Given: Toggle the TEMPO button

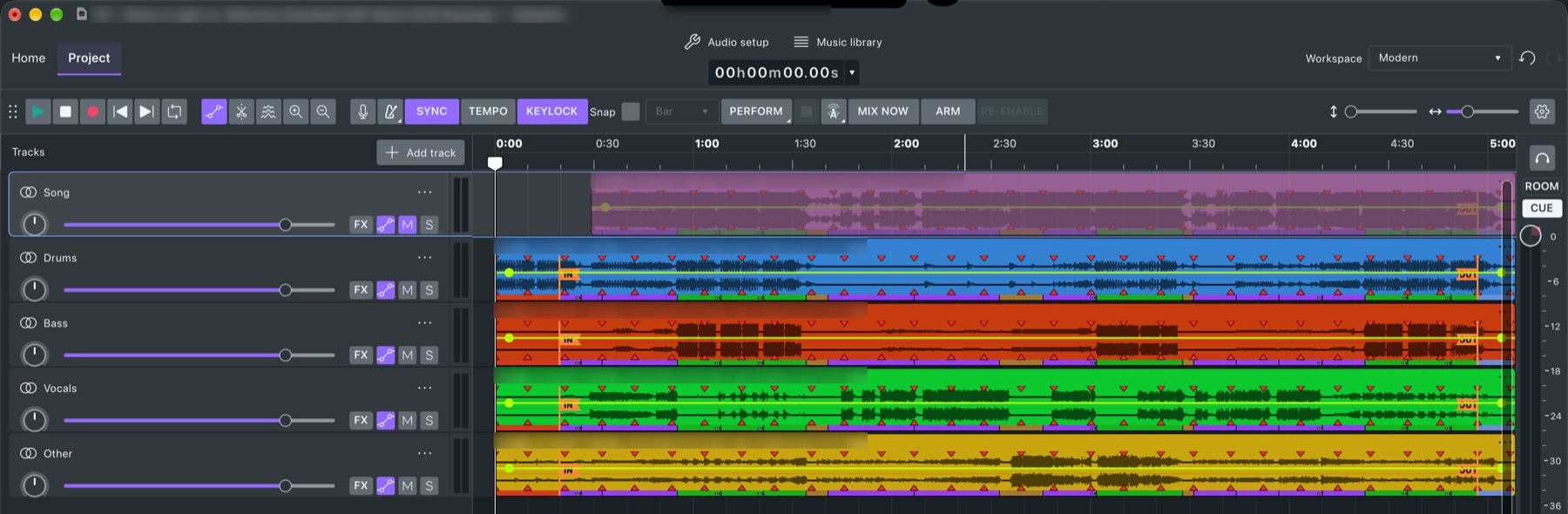Looking at the screenshot, I should [488, 112].
